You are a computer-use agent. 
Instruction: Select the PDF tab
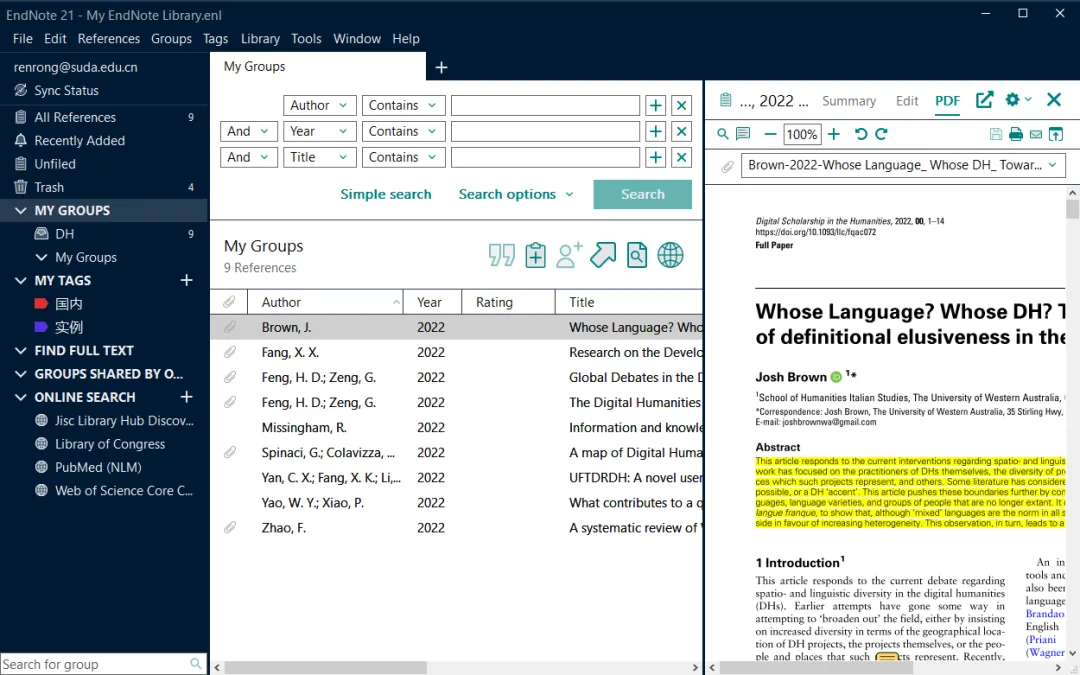click(947, 101)
